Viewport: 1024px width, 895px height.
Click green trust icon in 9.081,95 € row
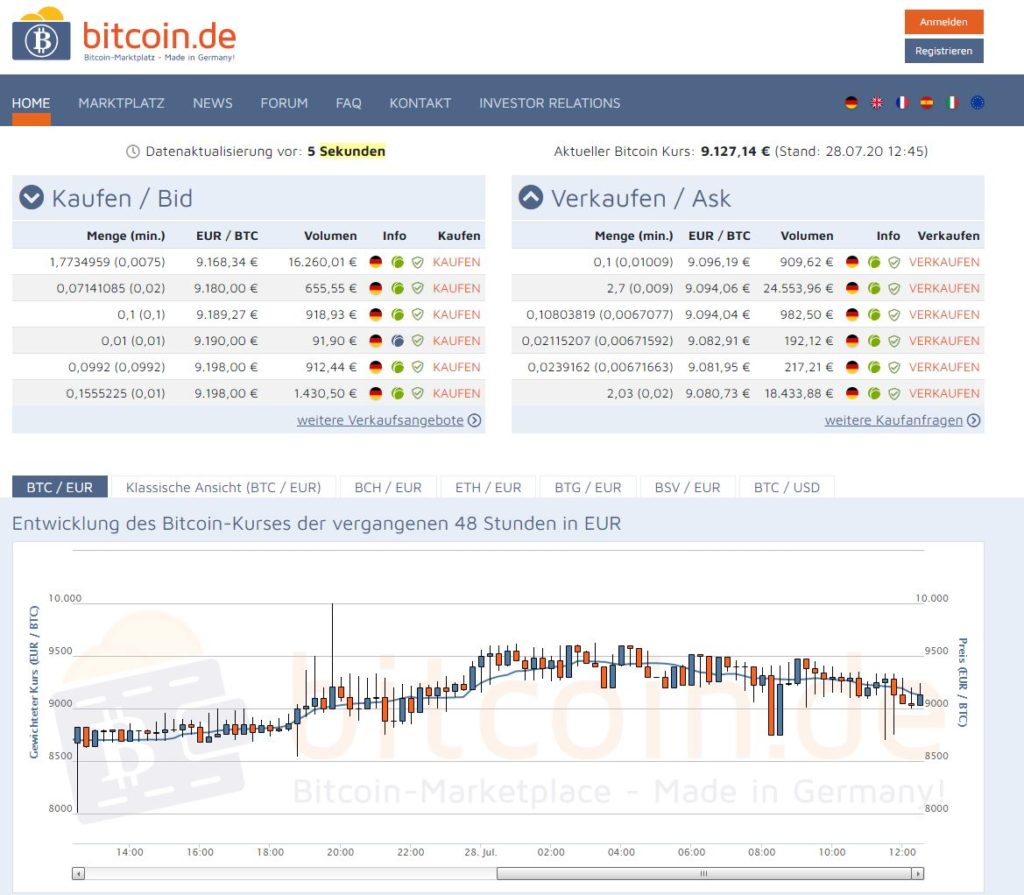(x=874, y=367)
